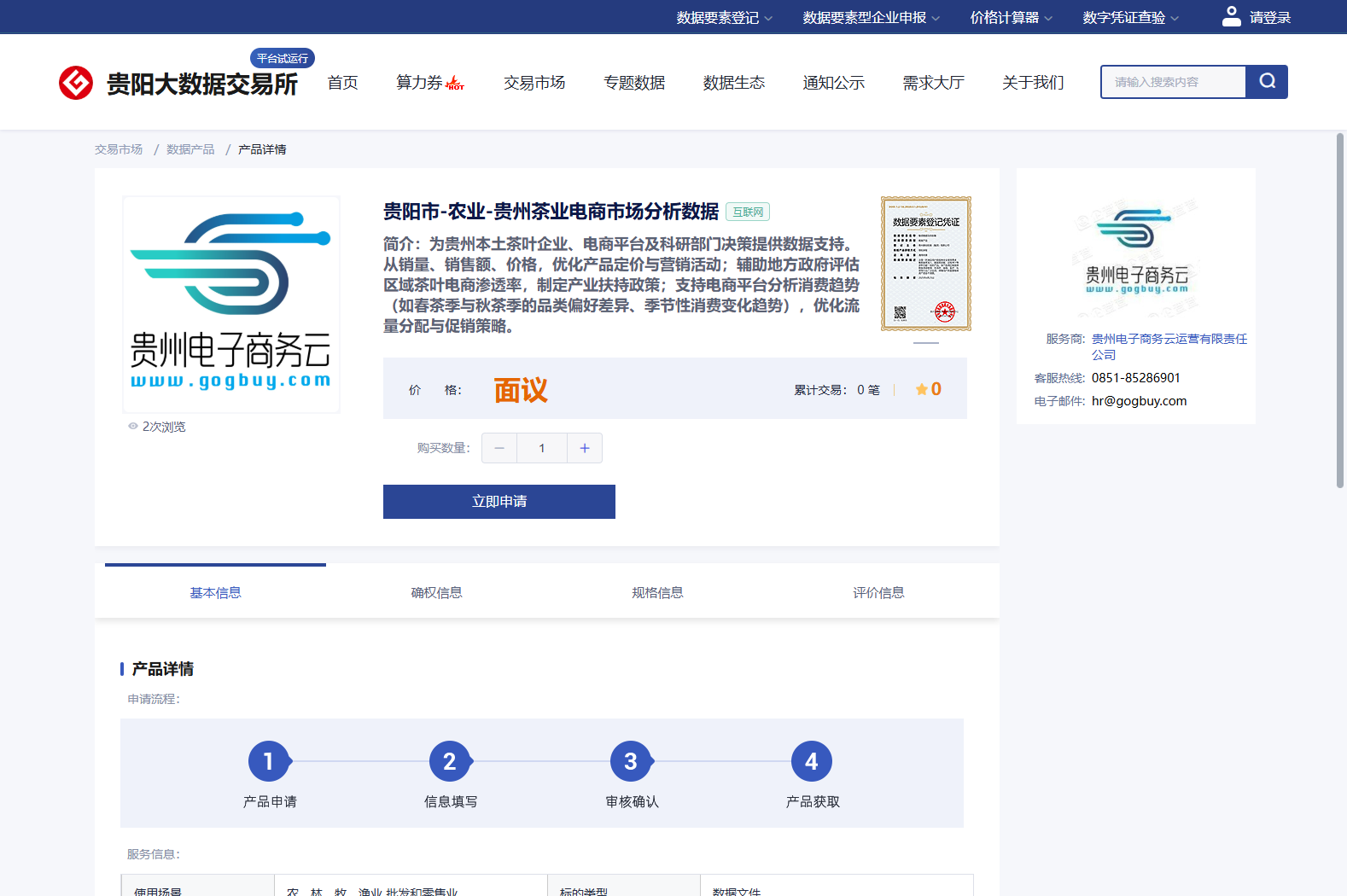Click the 贵州电子商务云运营有限责任公司 provider link
Screen dimensions: 1347x896
coord(1169,346)
